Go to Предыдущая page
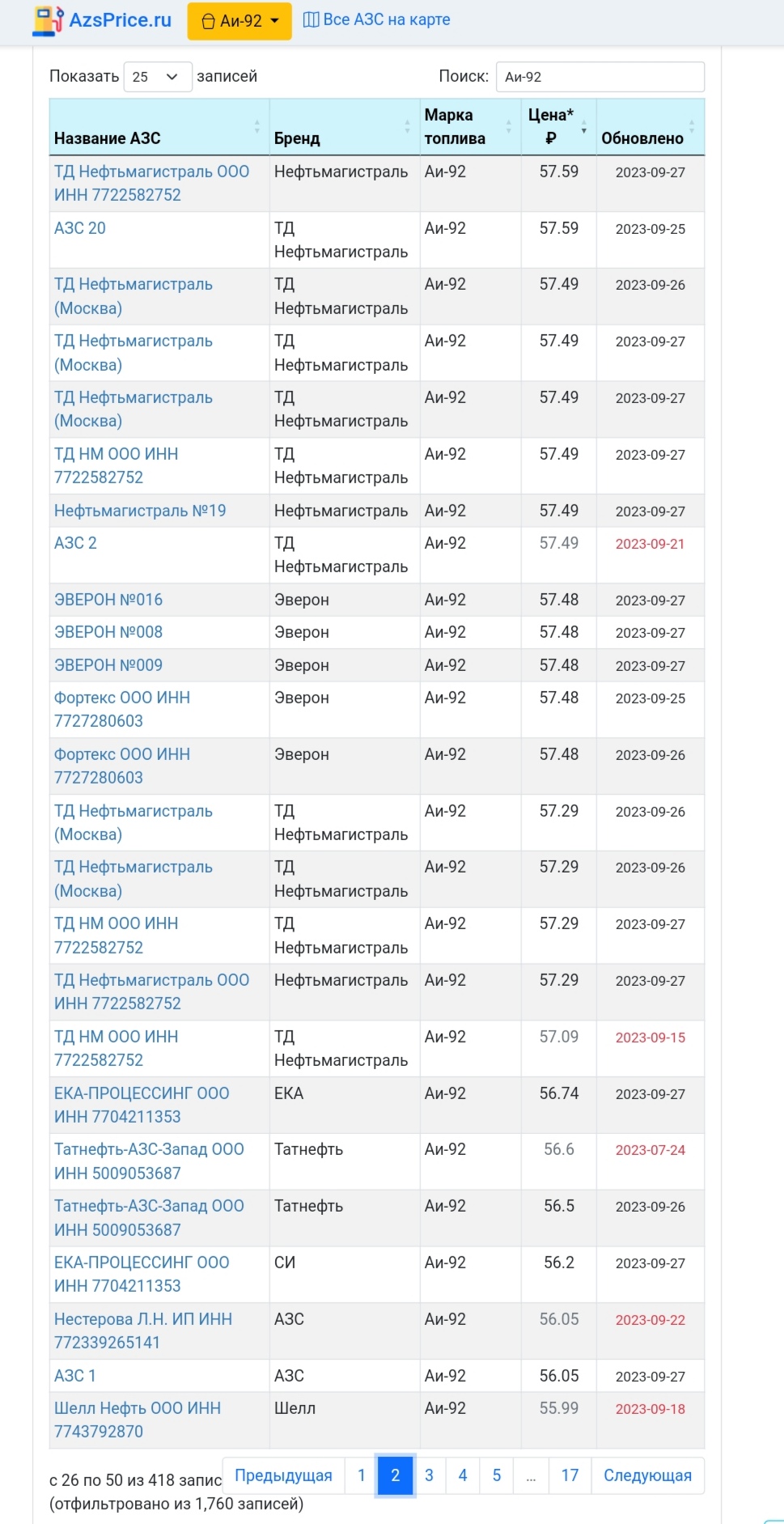Image resolution: width=784 pixels, height=1524 pixels. 283,1475
